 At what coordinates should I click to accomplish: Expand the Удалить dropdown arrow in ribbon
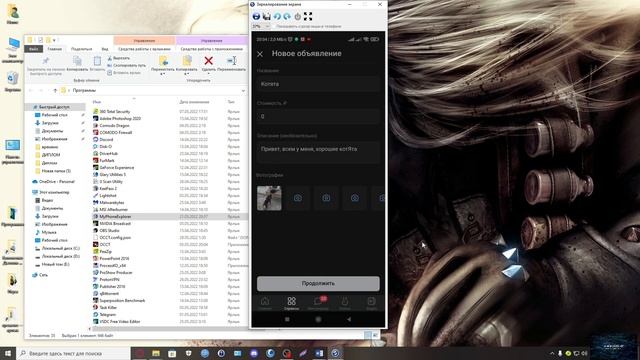click(x=209, y=74)
